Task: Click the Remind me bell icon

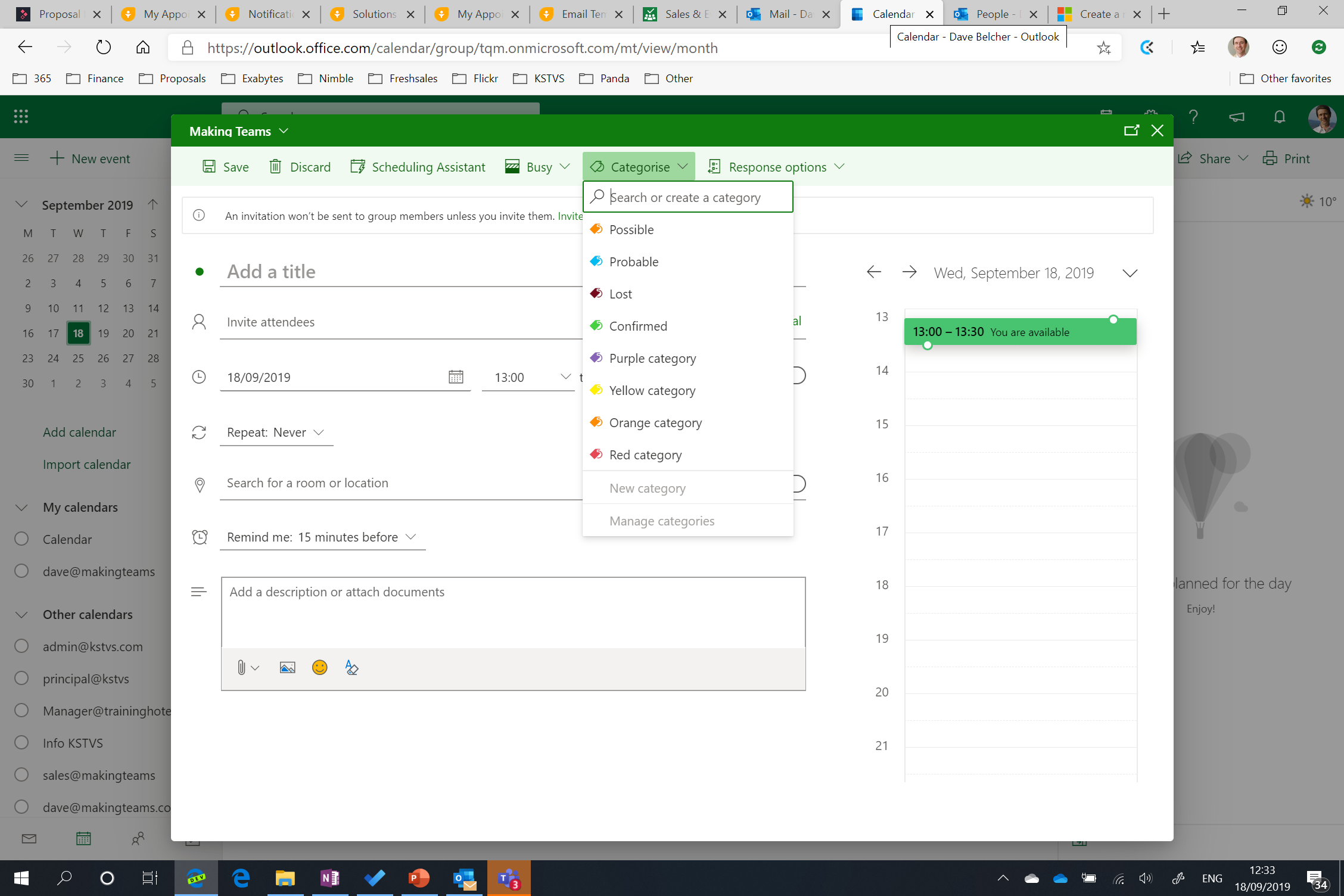Action: click(x=199, y=536)
